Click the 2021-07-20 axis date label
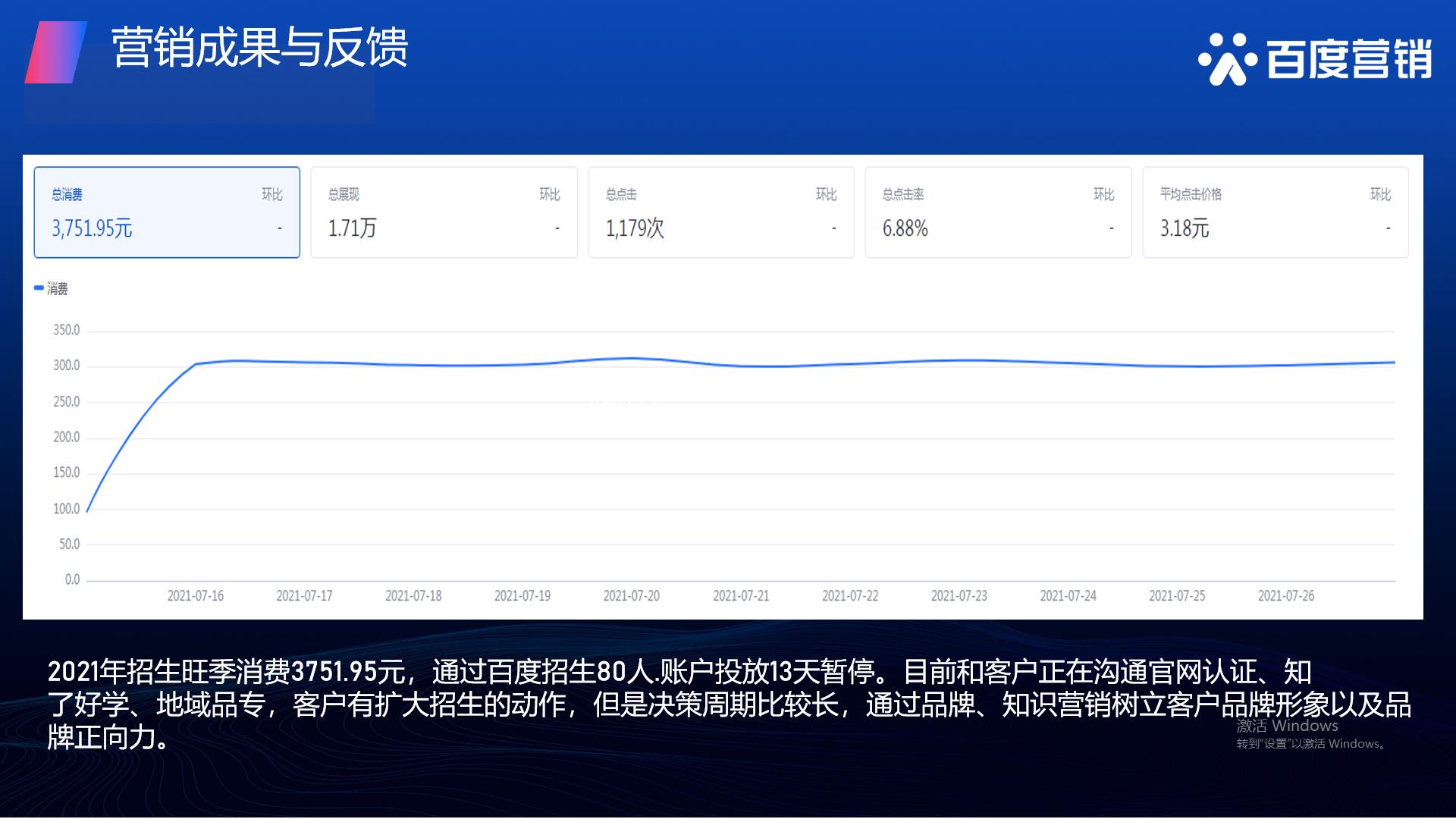 coord(632,596)
